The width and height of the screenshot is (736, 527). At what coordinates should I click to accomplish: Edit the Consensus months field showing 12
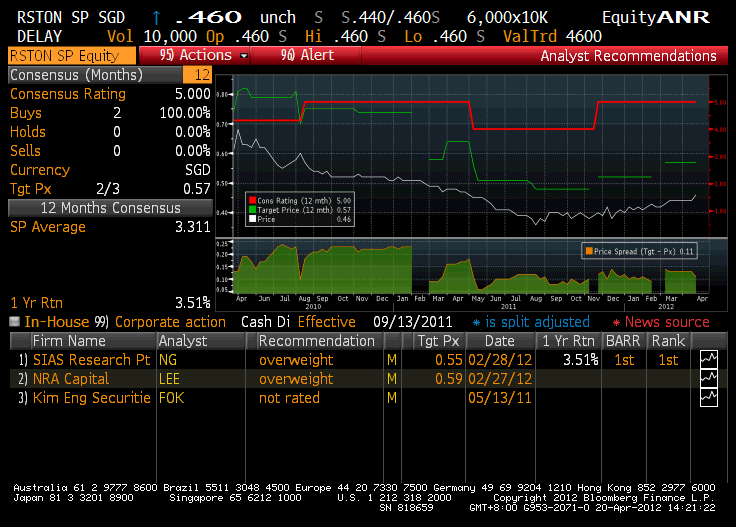198,75
